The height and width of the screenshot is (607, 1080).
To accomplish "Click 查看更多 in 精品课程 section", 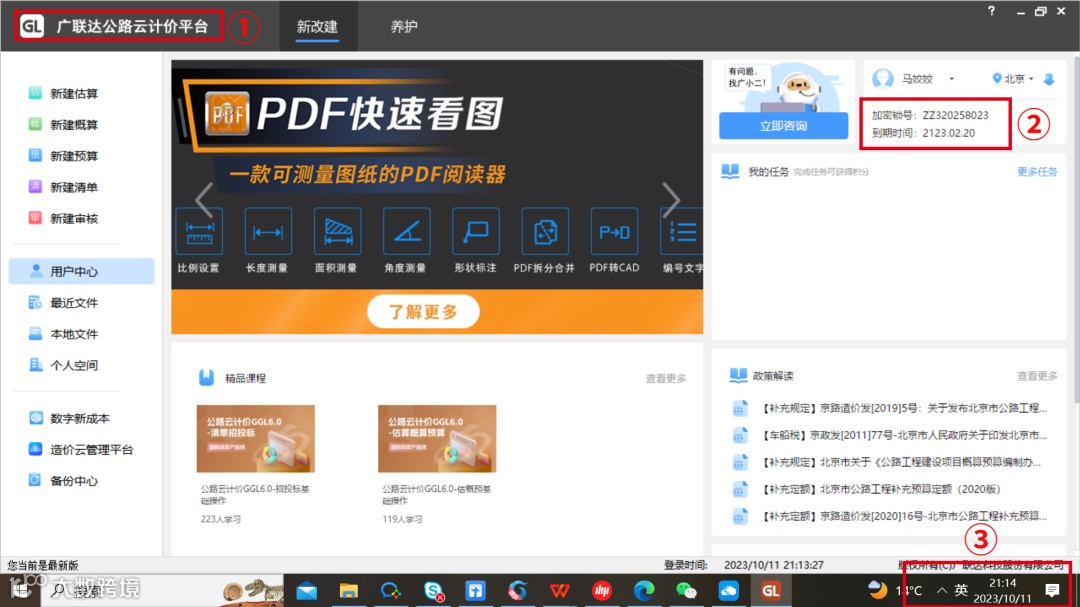I will [x=665, y=378].
